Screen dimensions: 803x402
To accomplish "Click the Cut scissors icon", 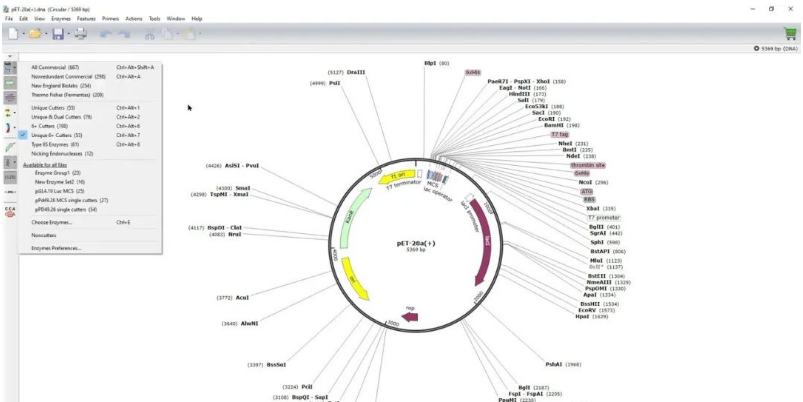I will coord(149,34).
